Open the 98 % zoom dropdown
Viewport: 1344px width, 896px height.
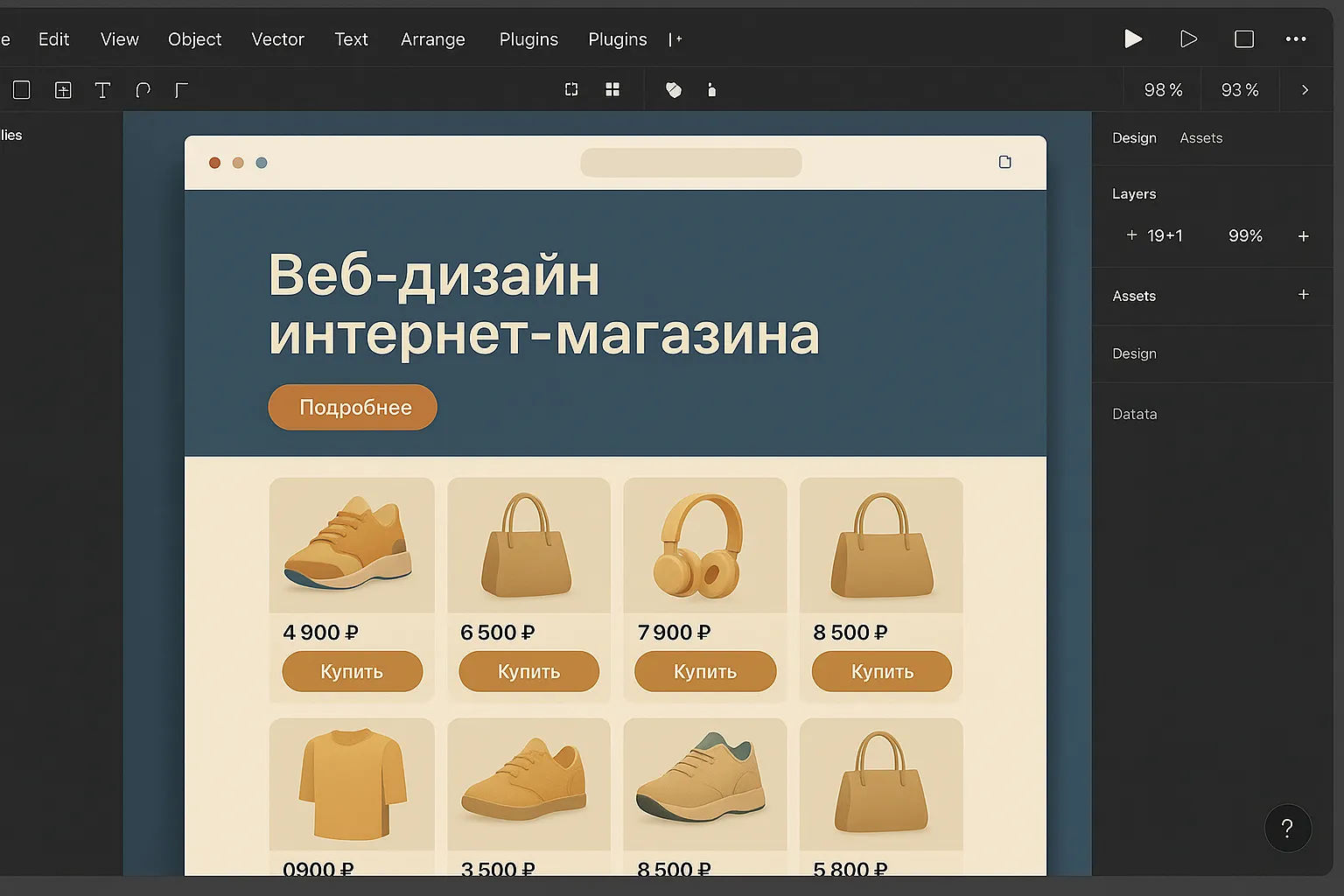pos(1163,90)
